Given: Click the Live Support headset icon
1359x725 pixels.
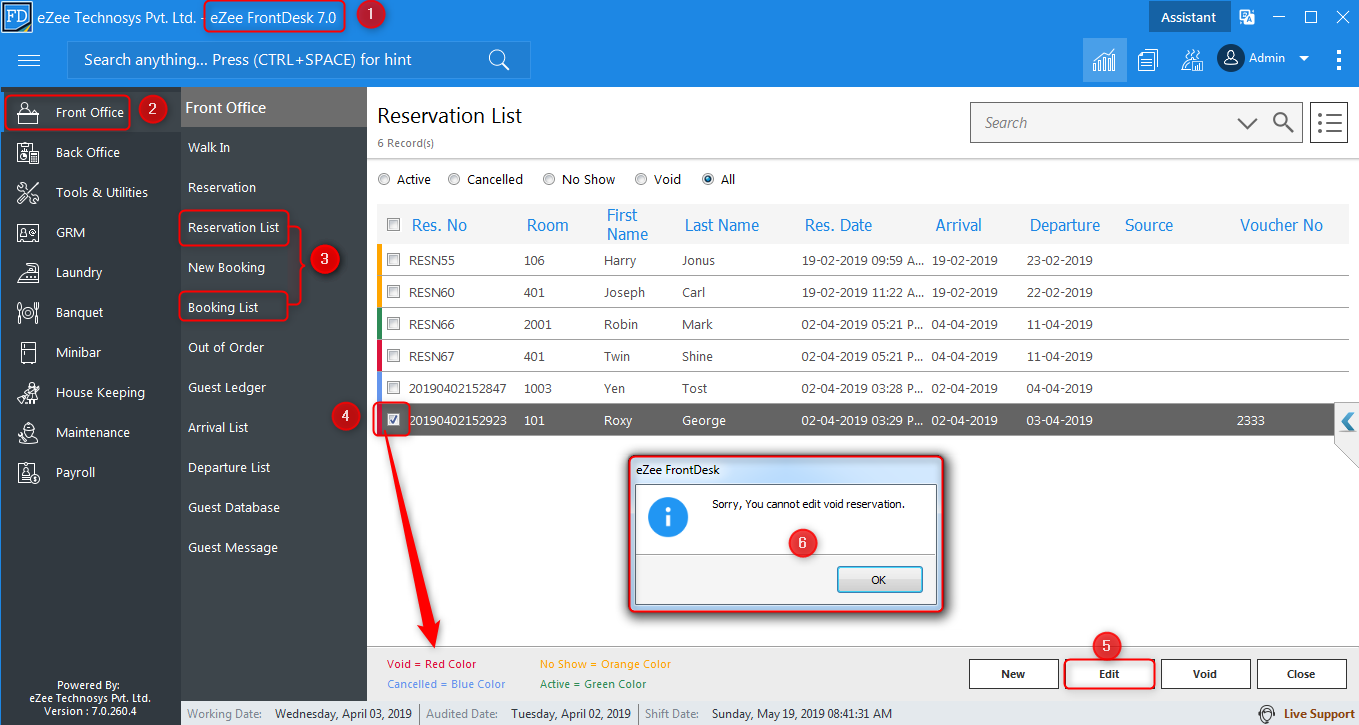Looking at the screenshot, I should coord(1267,714).
